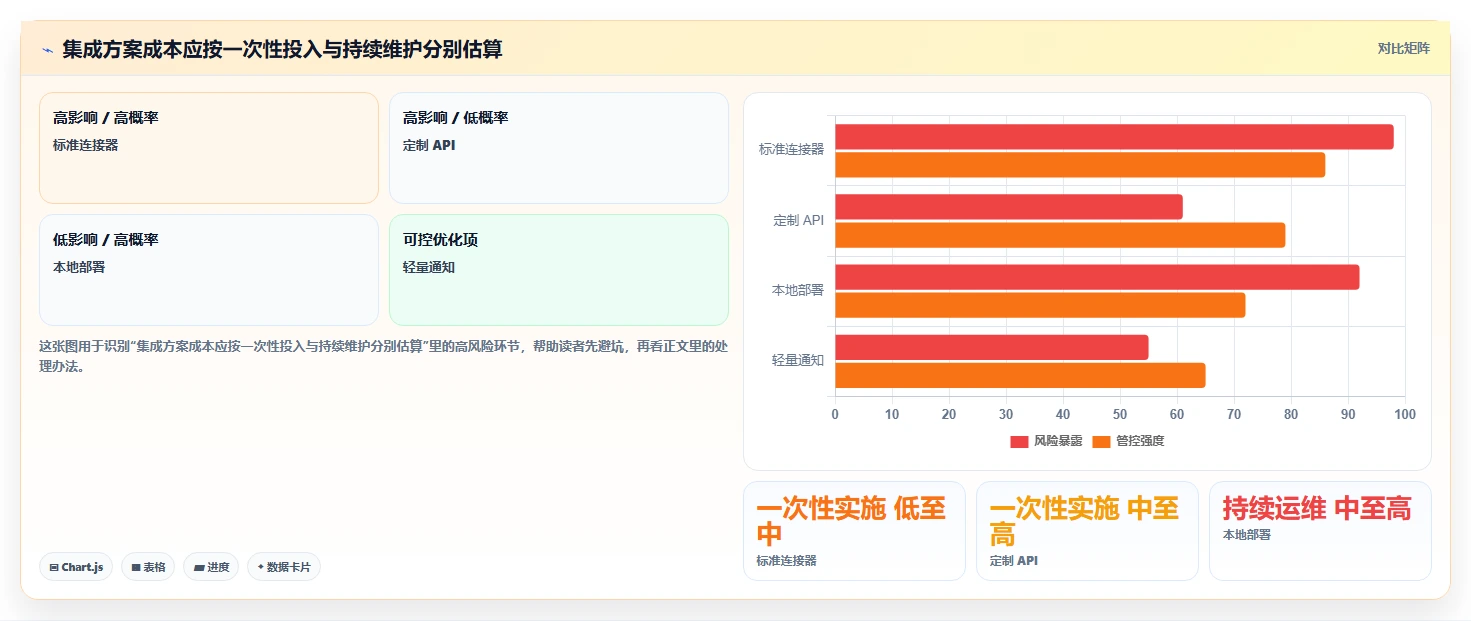Click the red 风险暴露 bar for 定制 API
This screenshot has width=1471, height=621.
[x=1009, y=207]
